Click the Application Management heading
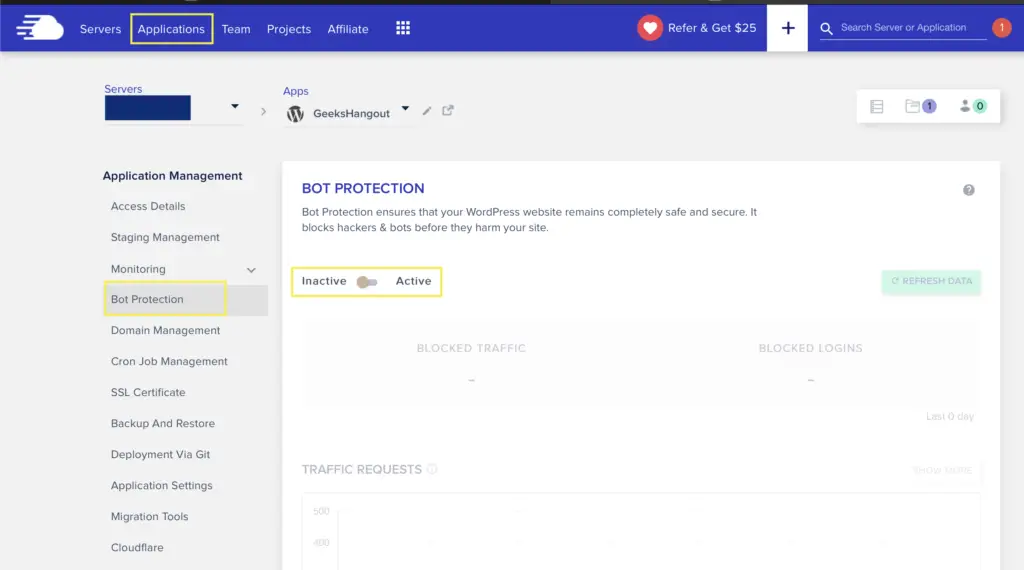 pos(172,176)
